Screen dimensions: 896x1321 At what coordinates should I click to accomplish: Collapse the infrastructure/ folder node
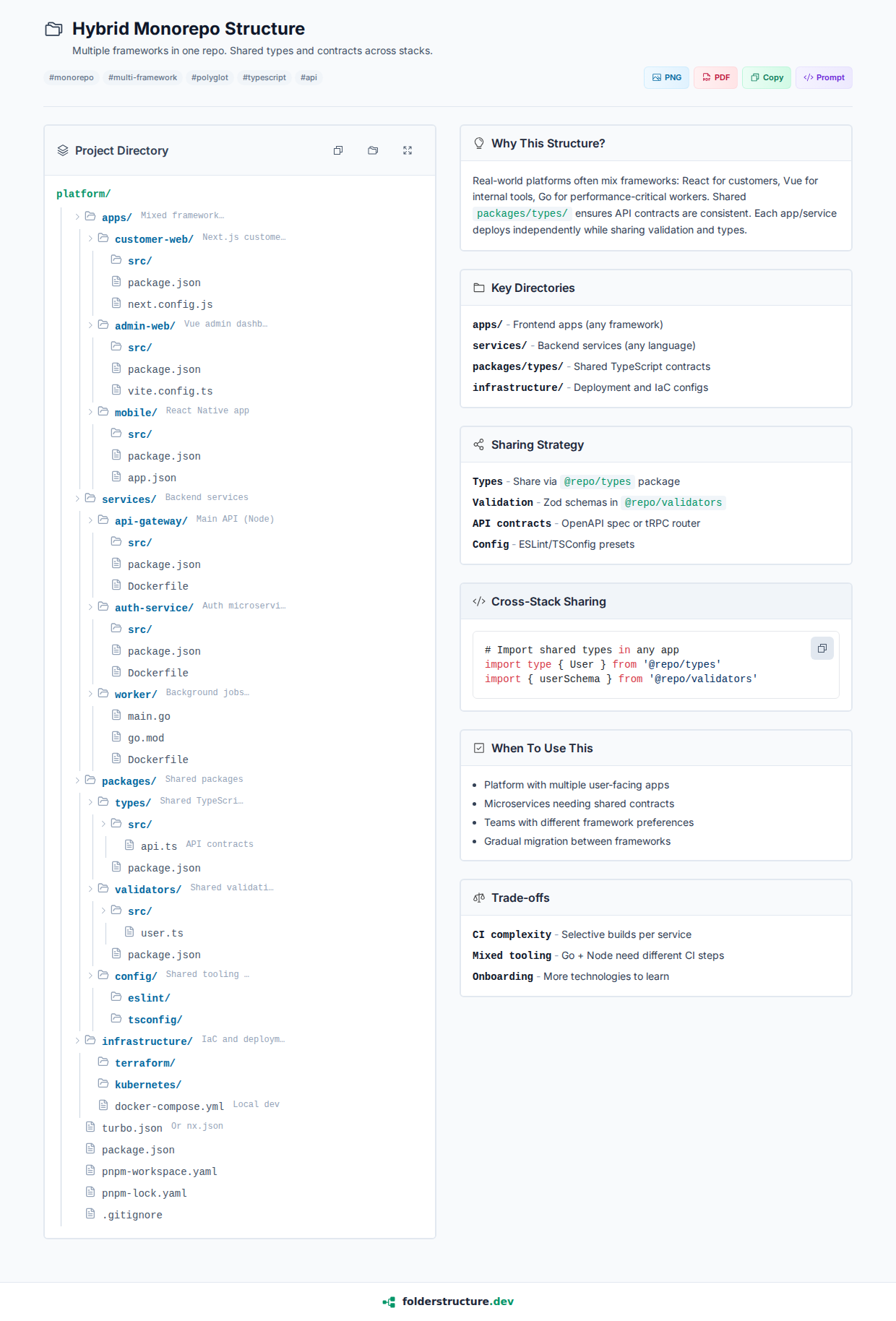click(77, 1041)
